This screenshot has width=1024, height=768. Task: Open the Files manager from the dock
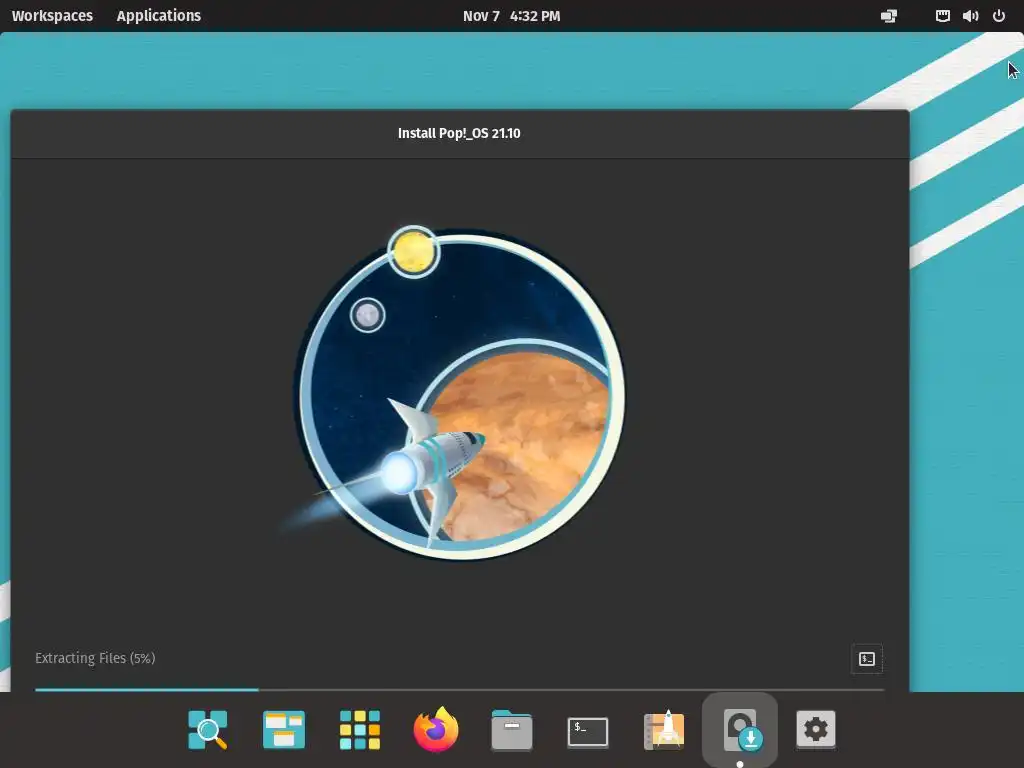(x=511, y=729)
